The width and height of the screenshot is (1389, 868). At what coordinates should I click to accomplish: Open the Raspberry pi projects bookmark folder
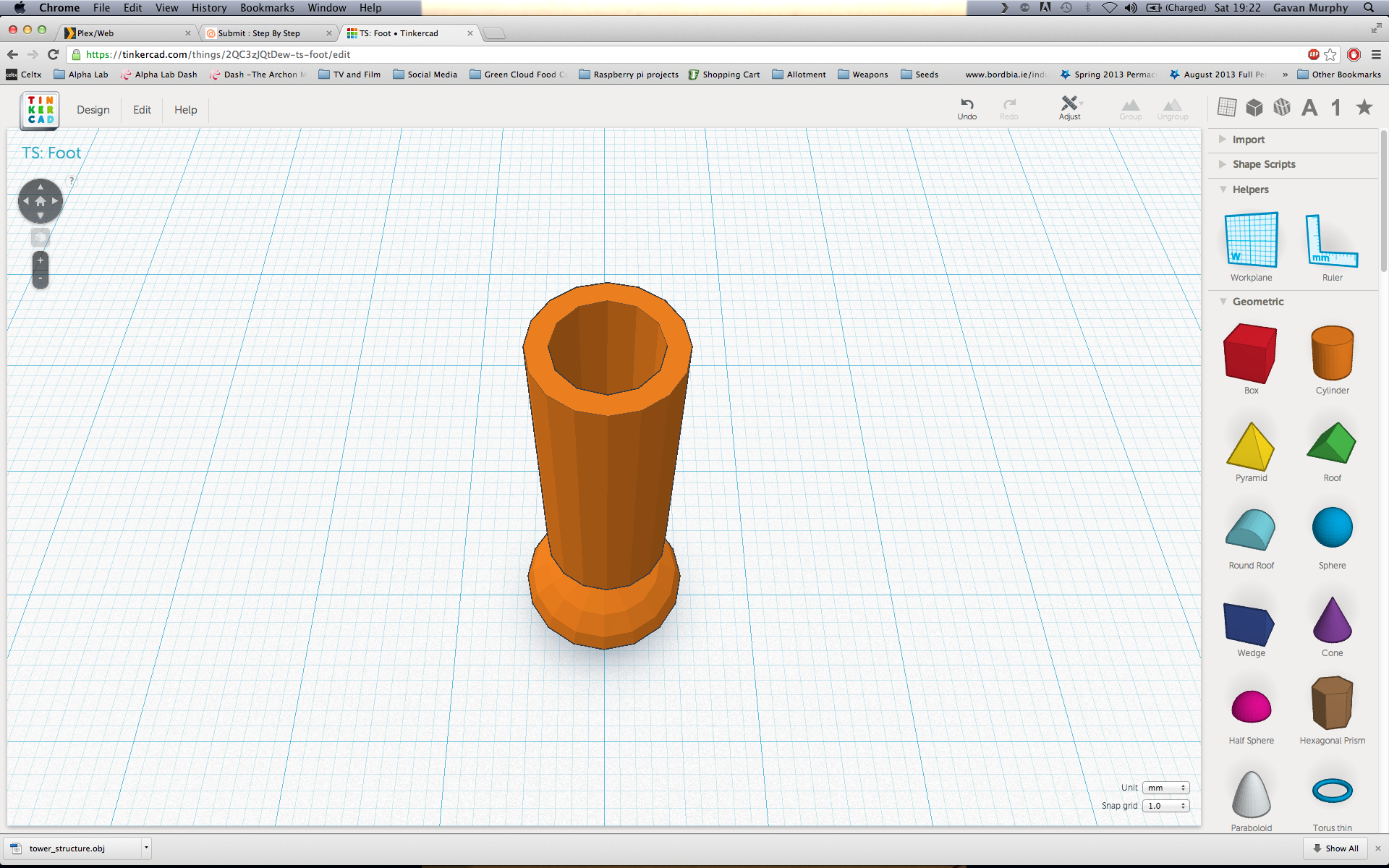629,75
